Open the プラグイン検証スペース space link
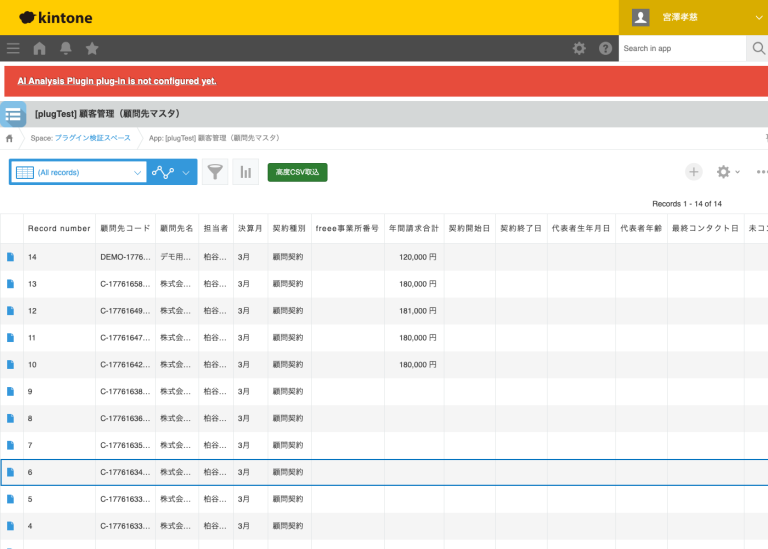This screenshot has width=768, height=549. 92,138
